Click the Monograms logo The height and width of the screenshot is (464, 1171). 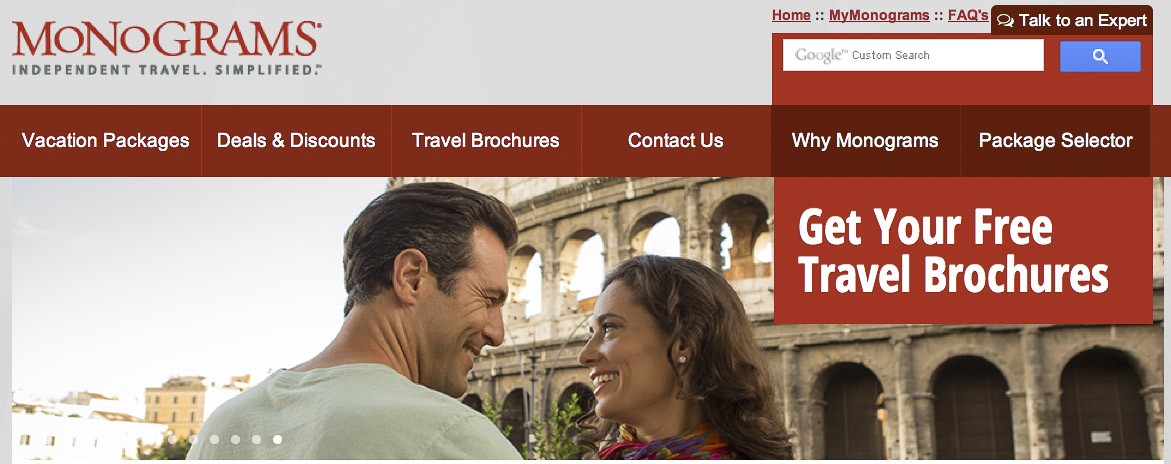click(x=167, y=48)
